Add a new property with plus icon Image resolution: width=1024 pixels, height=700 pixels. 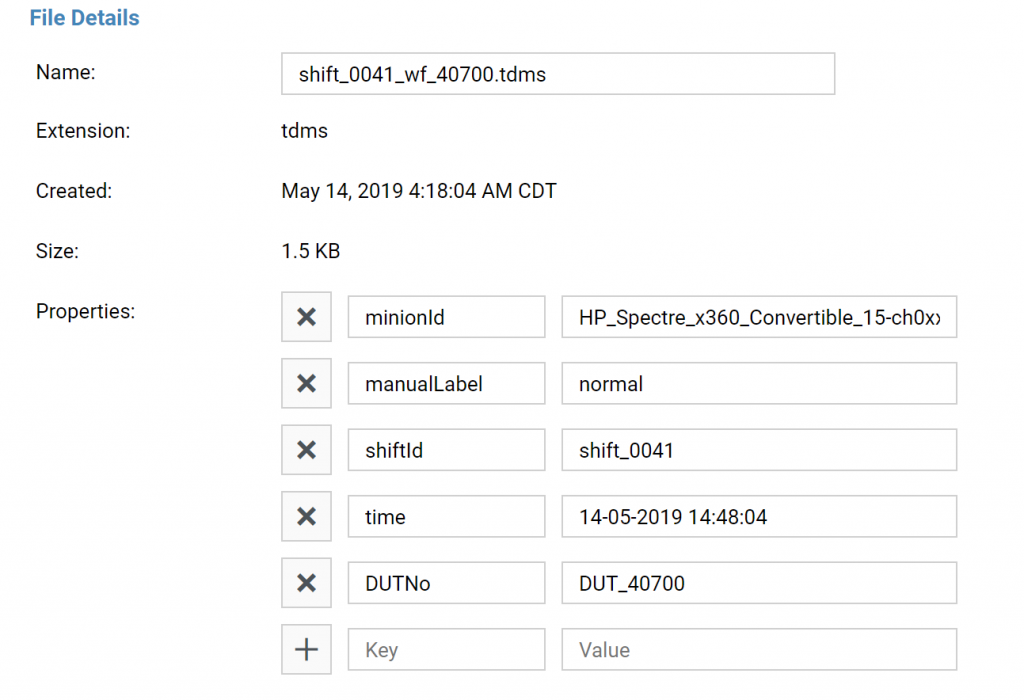306,650
